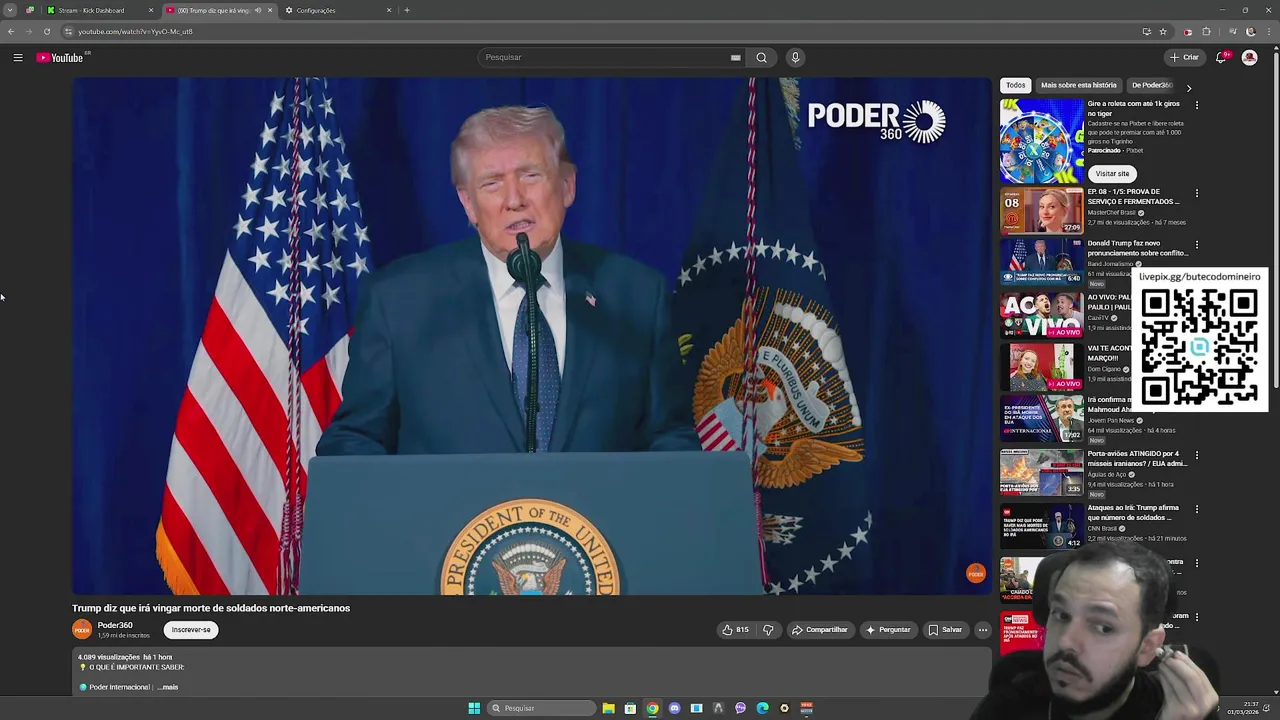
Task: Reload the page in the browser
Action: click(x=47, y=31)
